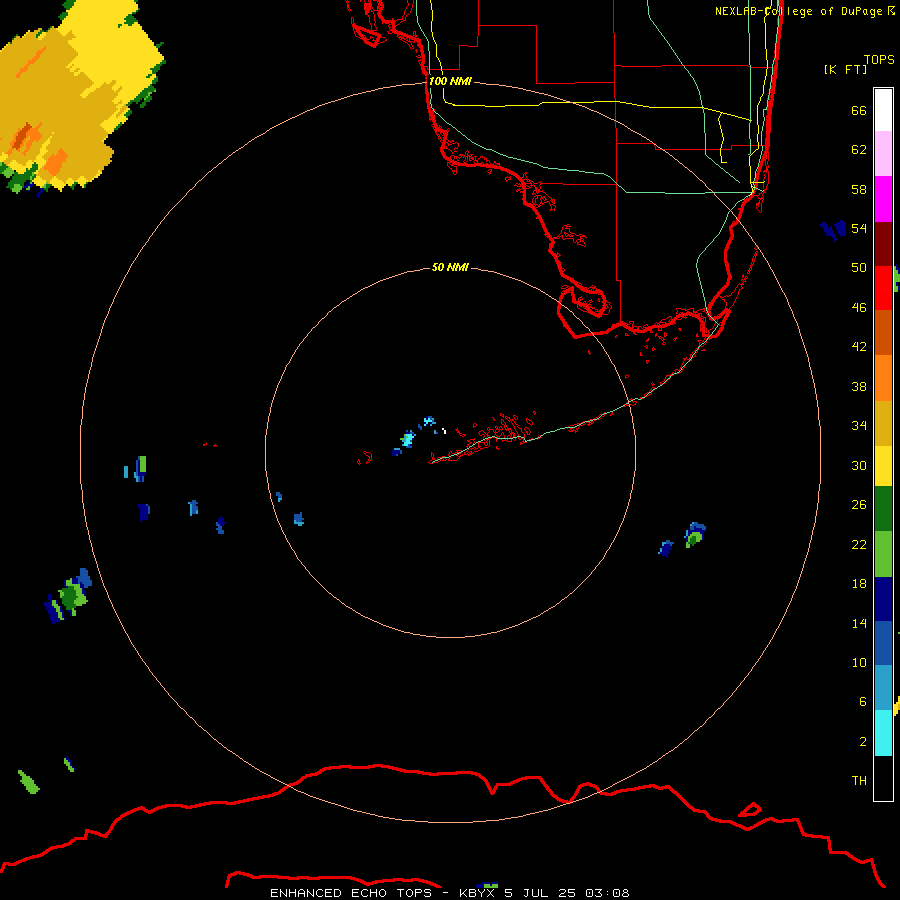Click the "38" legend value
This screenshot has width=900, height=900.
[859, 386]
